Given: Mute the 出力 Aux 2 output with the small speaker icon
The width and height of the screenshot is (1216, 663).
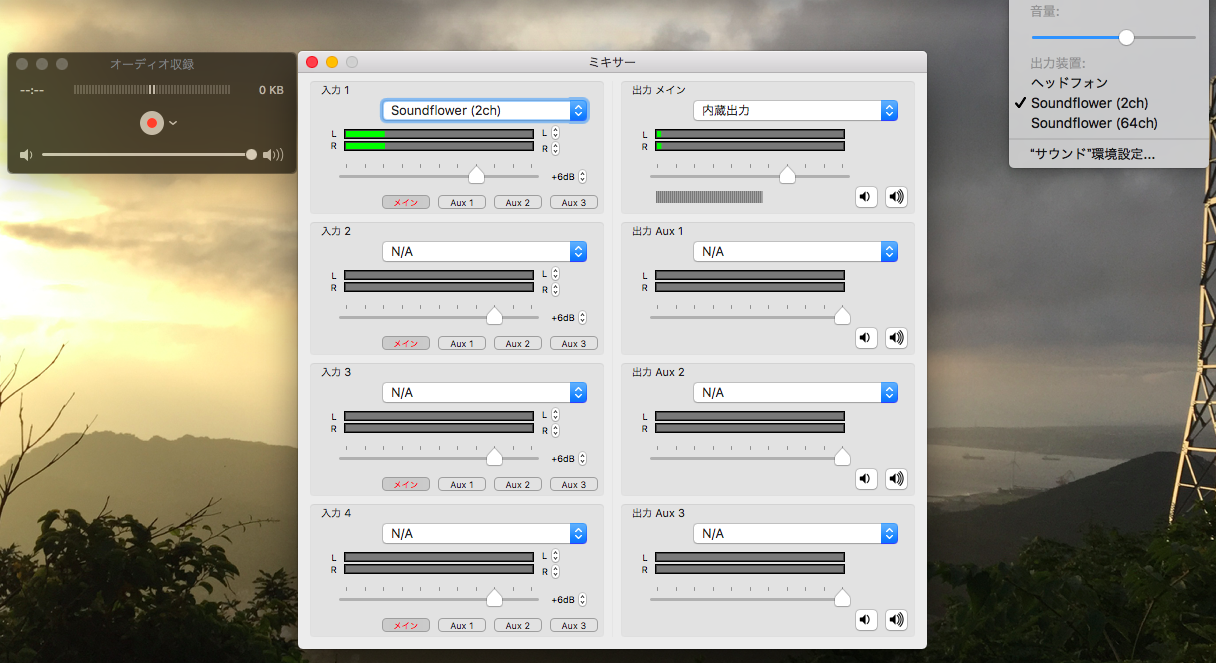Looking at the screenshot, I should 866,479.
